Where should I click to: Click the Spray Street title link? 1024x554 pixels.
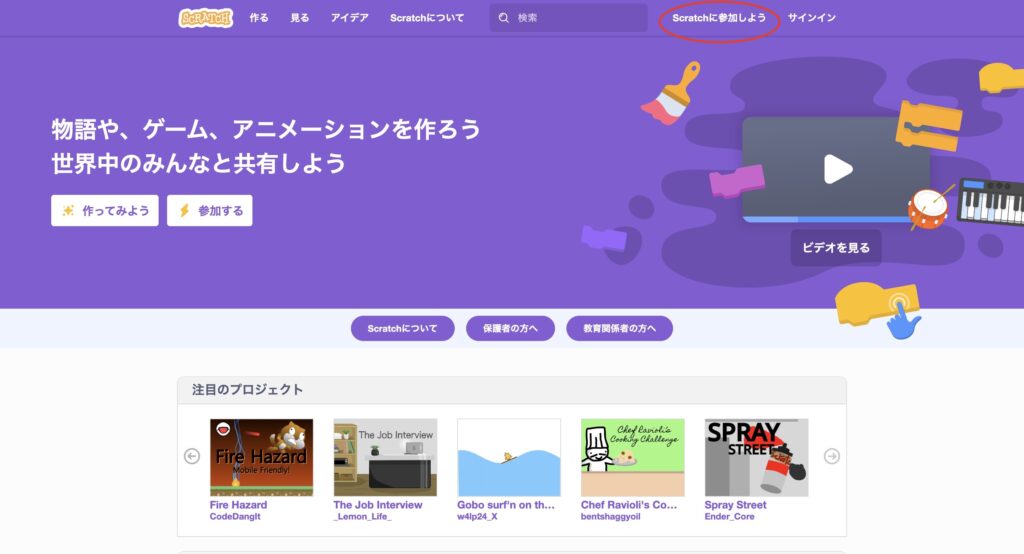point(735,505)
